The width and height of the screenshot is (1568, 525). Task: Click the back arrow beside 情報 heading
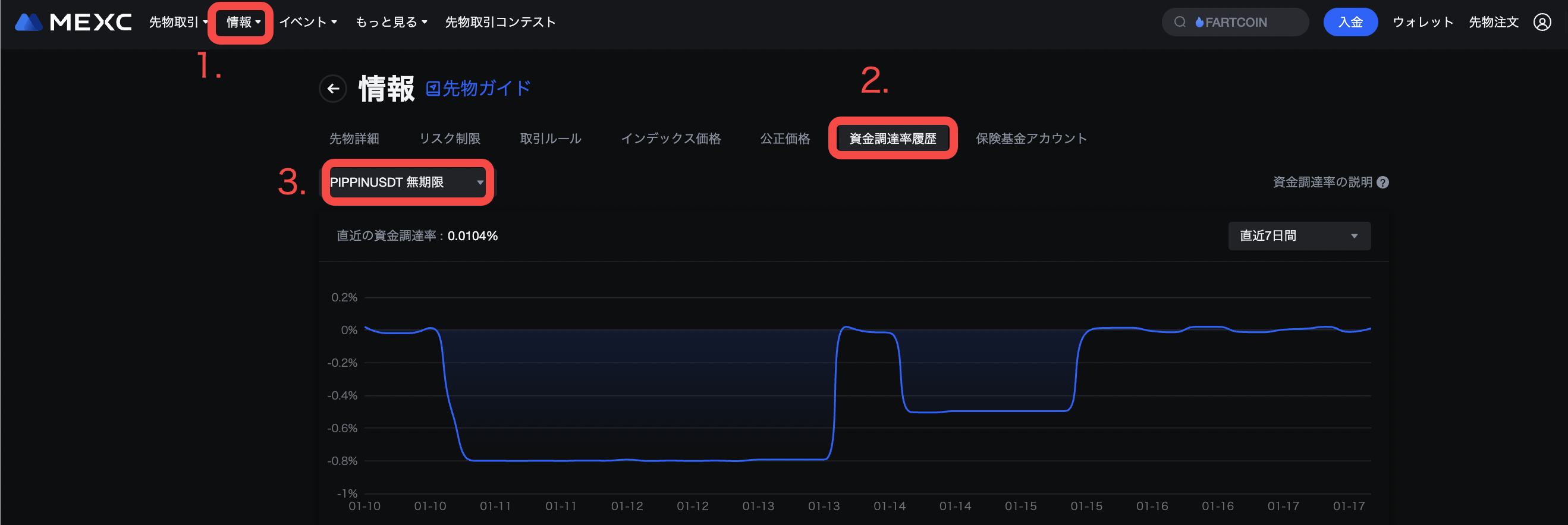(x=333, y=89)
